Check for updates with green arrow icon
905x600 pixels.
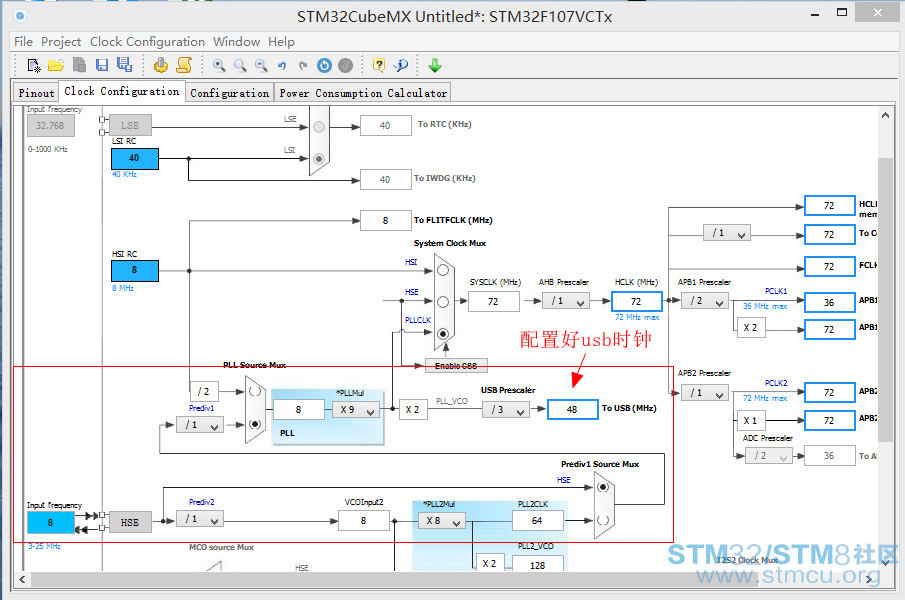pyautogui.click(x=435, y=66)
